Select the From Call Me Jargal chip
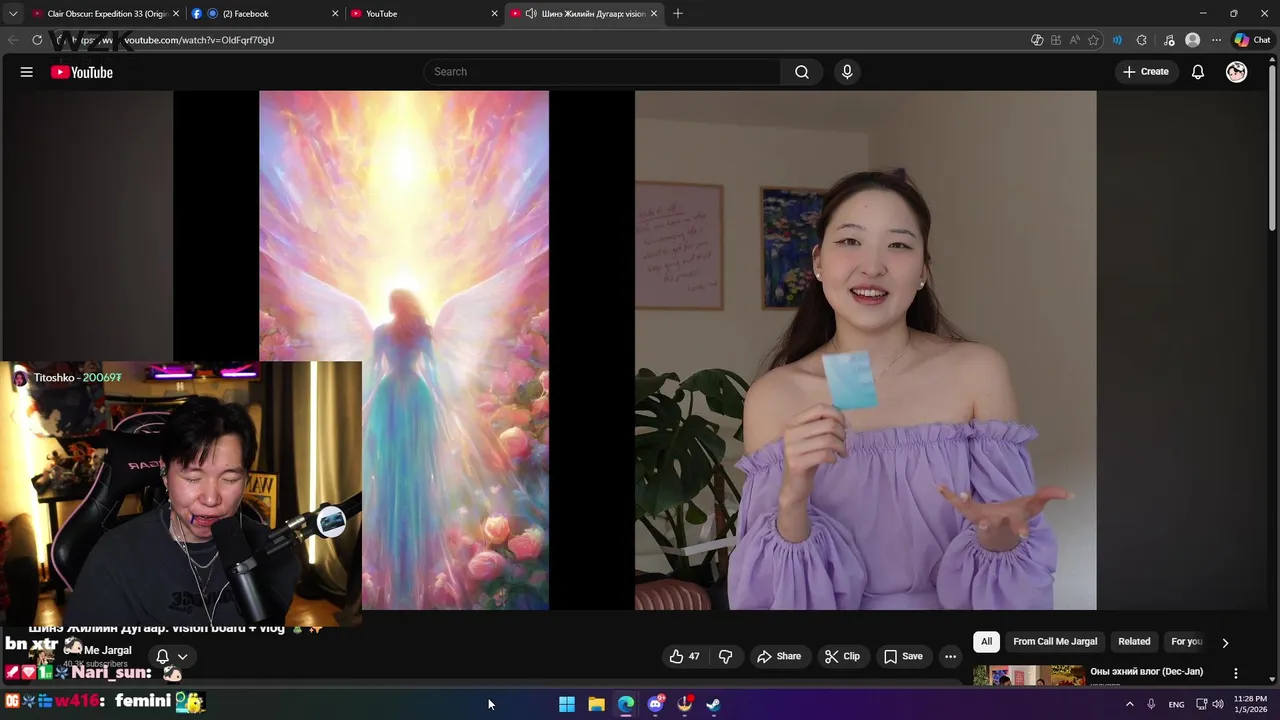 pyautogui.click(x=1055, y=642)
